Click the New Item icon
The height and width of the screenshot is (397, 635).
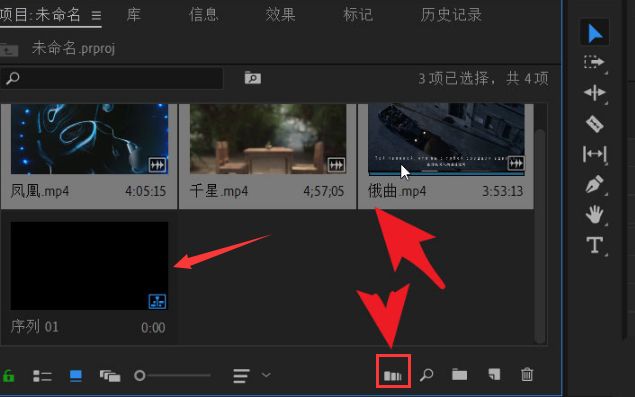pos(494,374)
